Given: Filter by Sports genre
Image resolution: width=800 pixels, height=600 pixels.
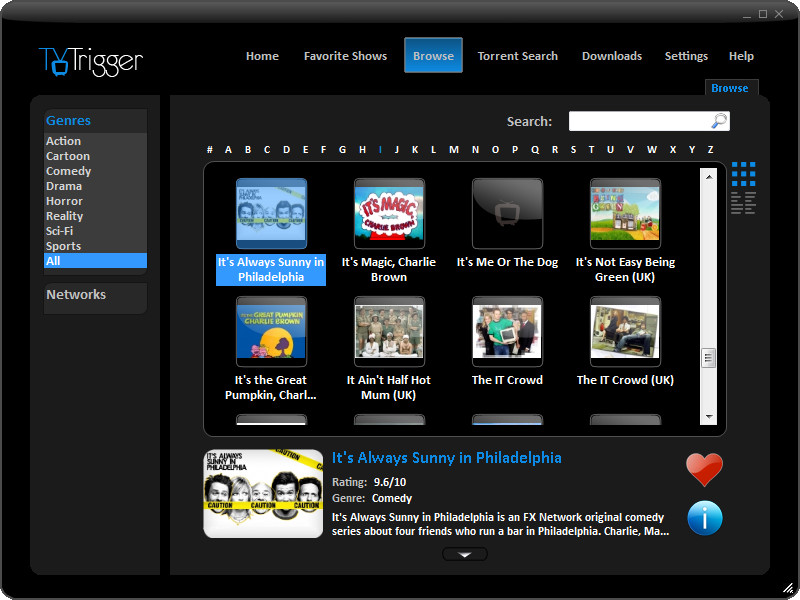Looking at the screenshot, I should 95,246.
